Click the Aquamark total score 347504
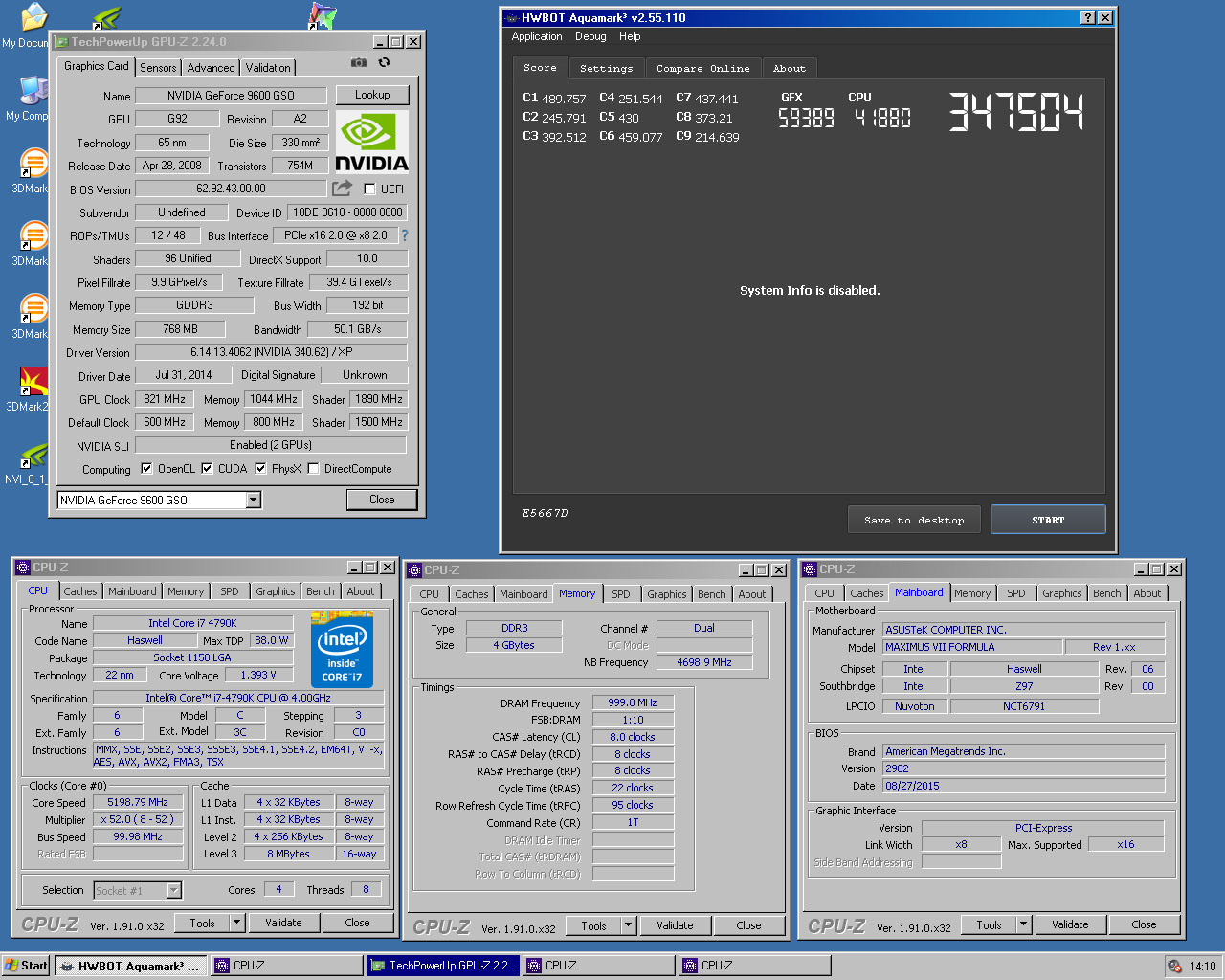Viewport: 1225px width, 980px height. (1016, 112)
